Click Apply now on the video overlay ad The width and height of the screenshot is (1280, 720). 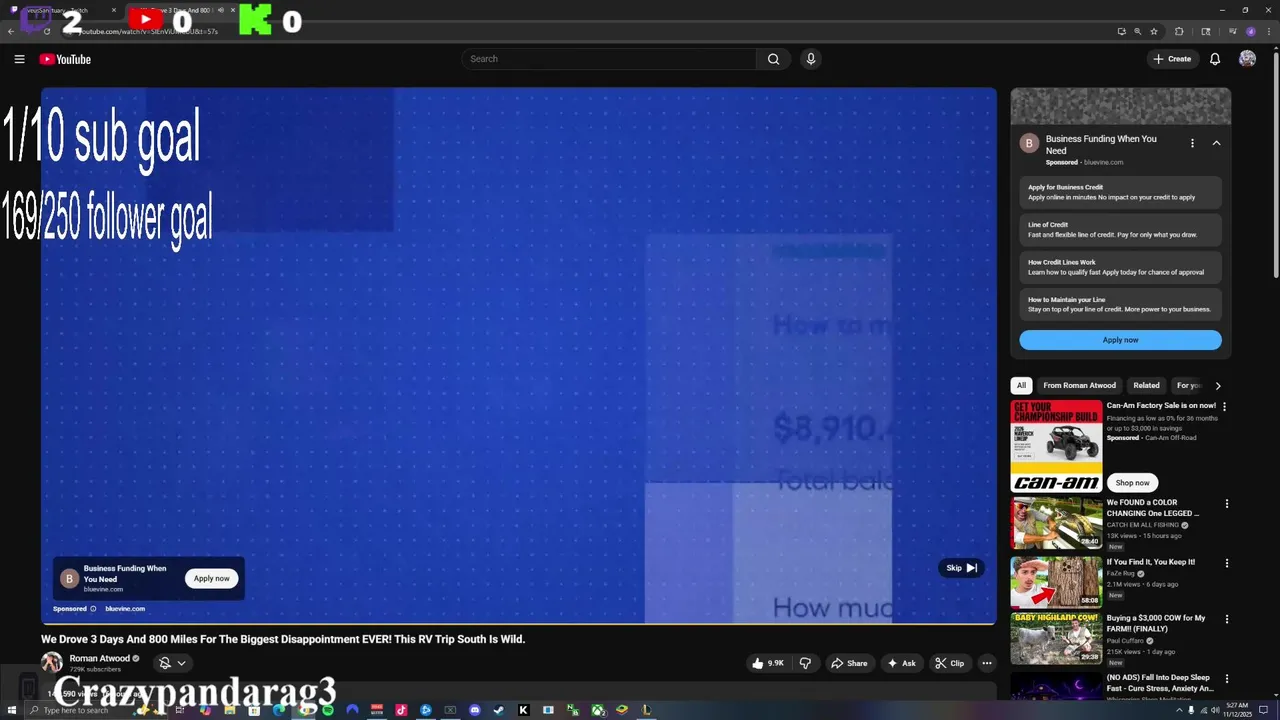(x=211, y=578)
